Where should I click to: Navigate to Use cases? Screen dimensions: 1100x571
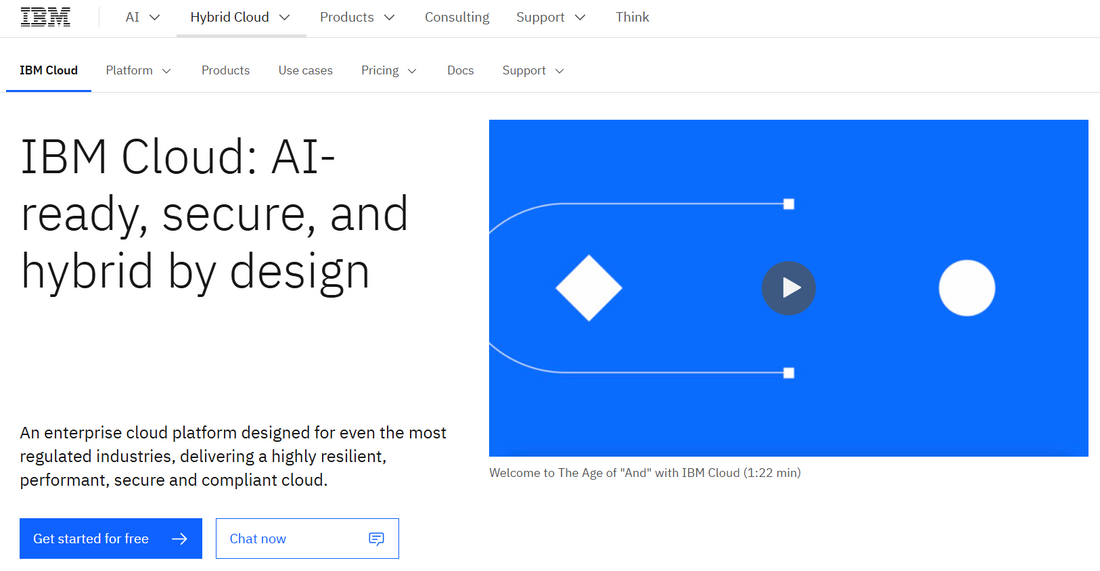click(x=305, y=71)
